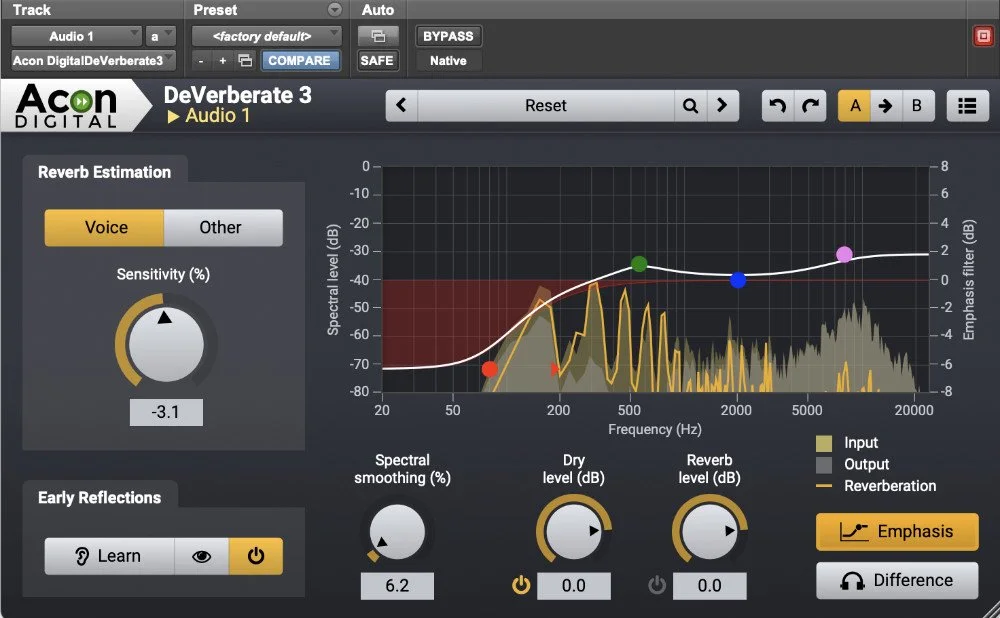This screenshot has height=618, width=1000.
Task: Open the factory default preset dropdown
Action: click(x=267, y=36)
